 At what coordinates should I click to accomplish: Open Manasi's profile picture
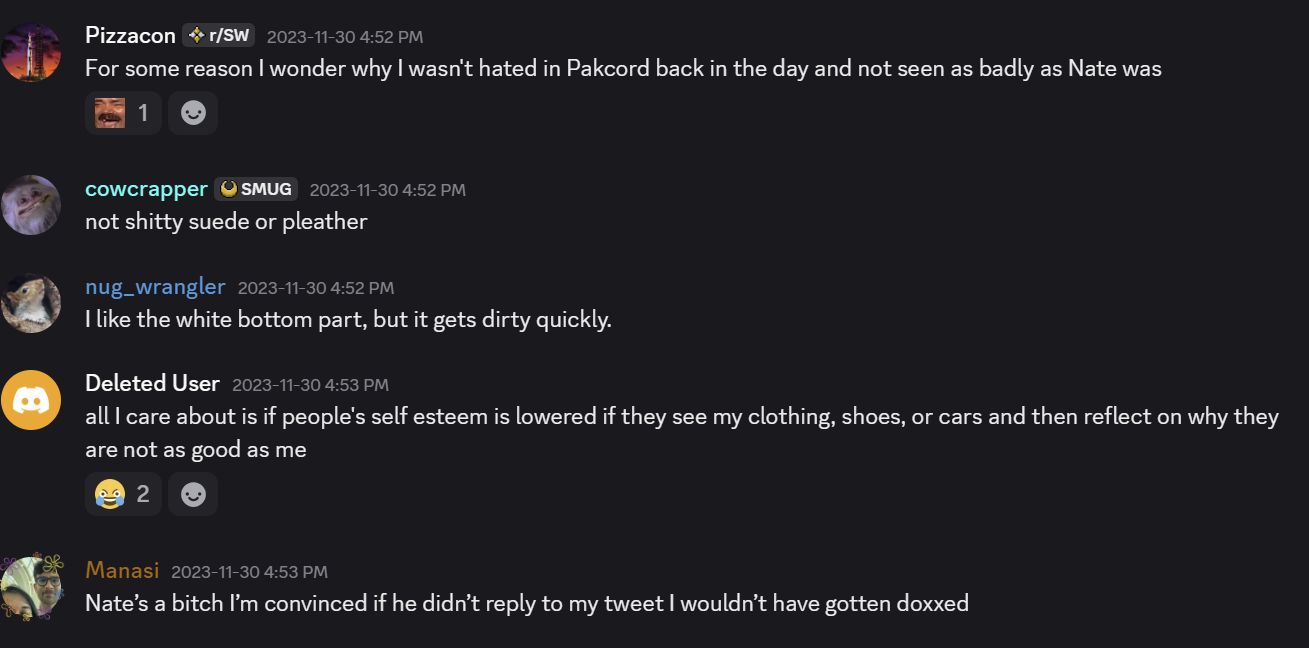tap(31, 587)
